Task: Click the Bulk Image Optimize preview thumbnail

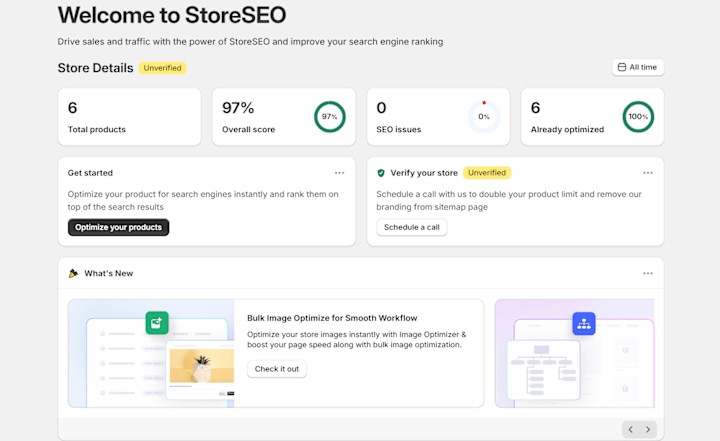Action: click(x=151, y=354)
